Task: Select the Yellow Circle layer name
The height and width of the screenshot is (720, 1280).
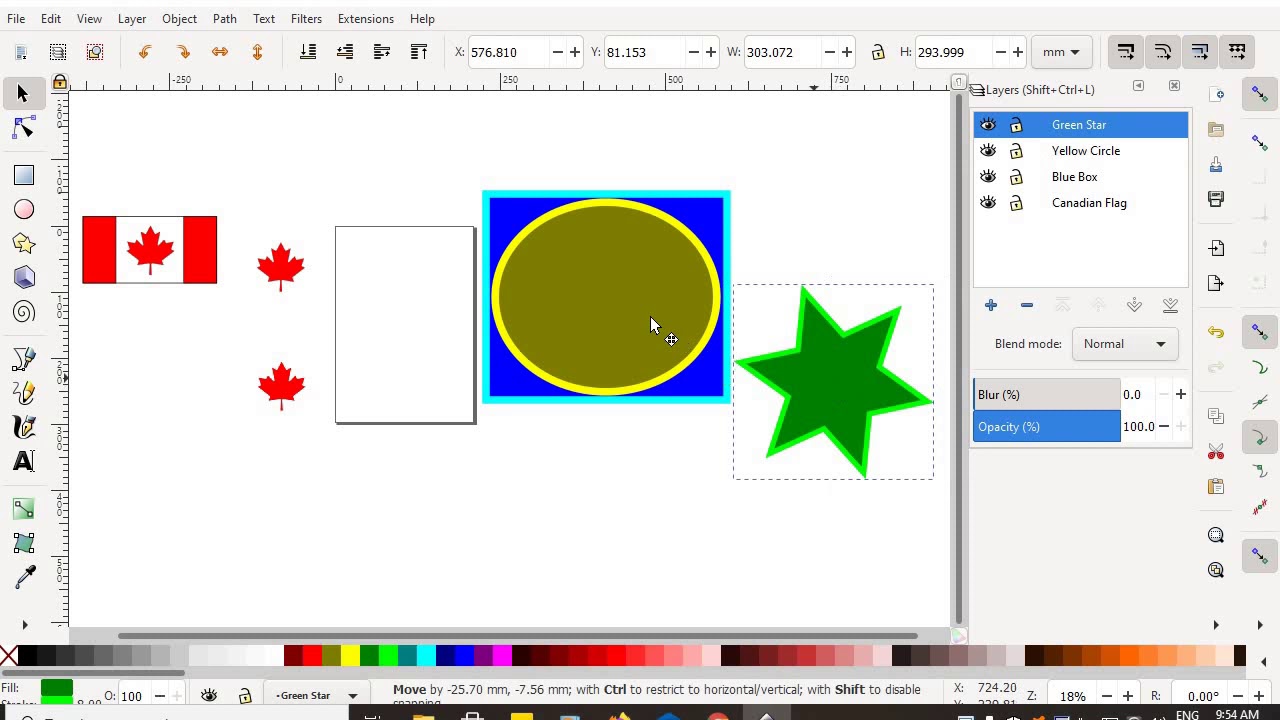Action: (1086, 151)
